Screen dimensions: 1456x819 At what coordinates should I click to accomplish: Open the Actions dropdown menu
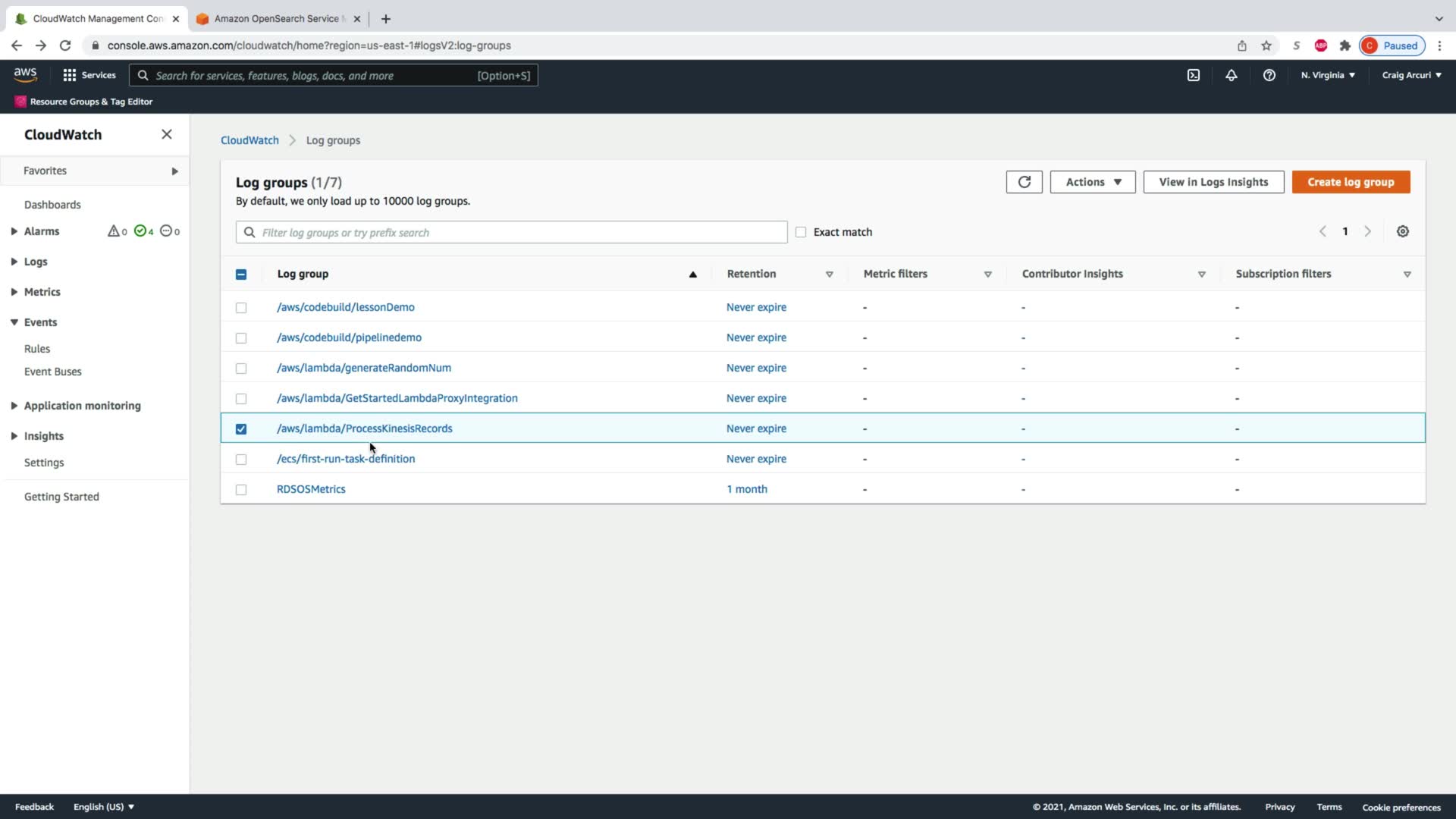click(1092, 182)
